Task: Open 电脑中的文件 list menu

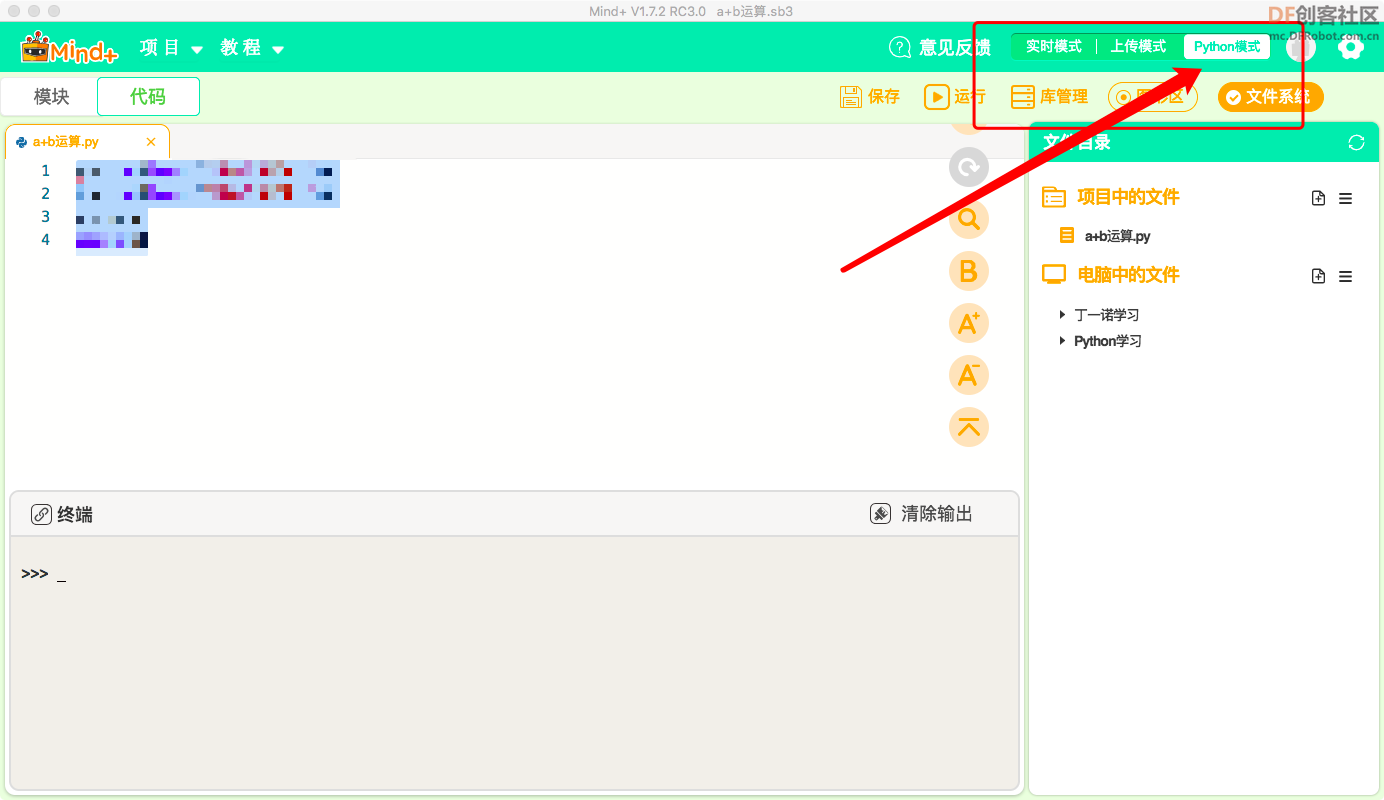Action: click(x=1345, y=276)
